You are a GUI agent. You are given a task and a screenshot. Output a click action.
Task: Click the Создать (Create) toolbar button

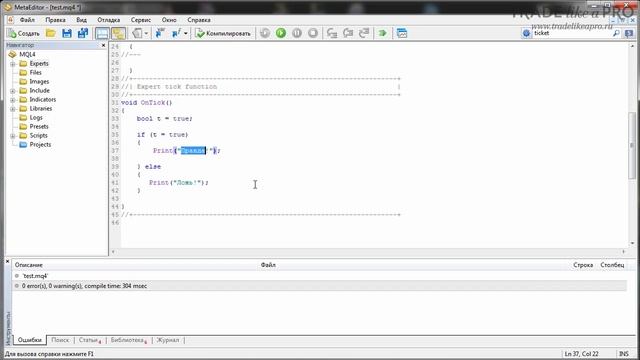point(24,33)
